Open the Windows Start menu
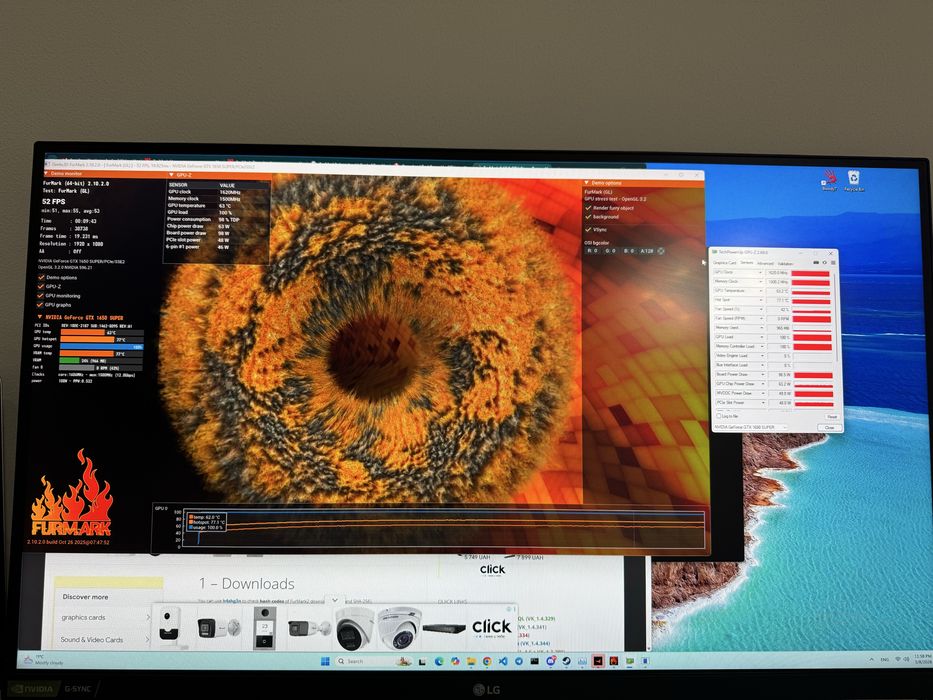 325,661
